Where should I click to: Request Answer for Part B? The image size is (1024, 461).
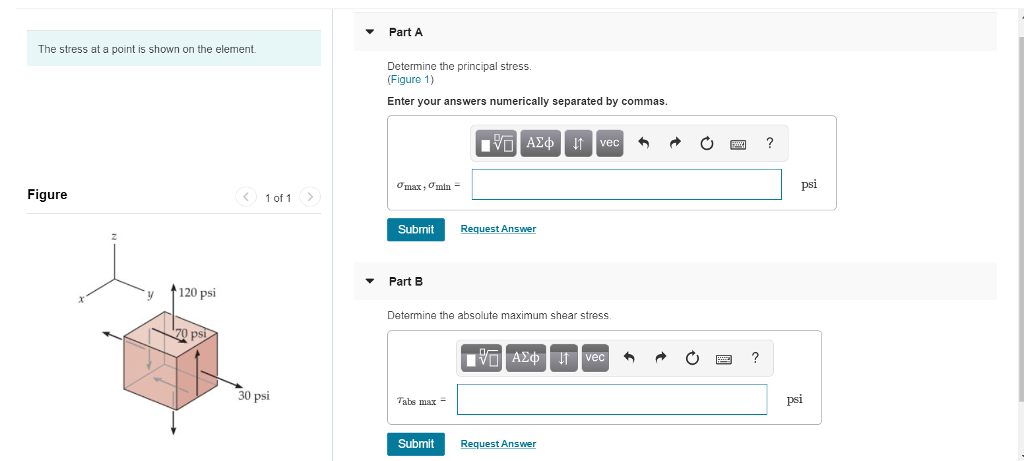click(x=498, y=443)
